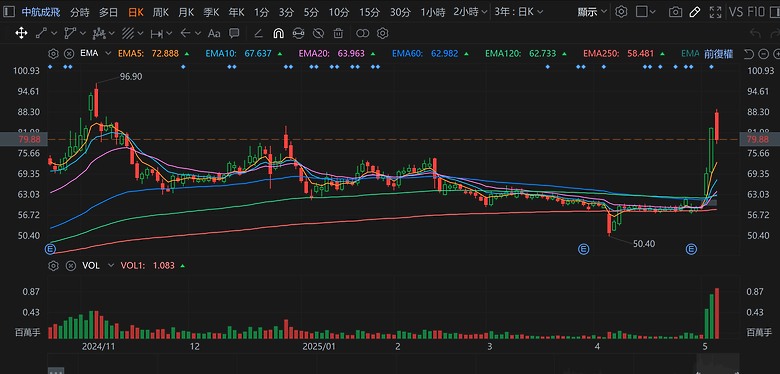Click the 96.90 high price label
Screen dimensions: 780x374
click(130, 77)
